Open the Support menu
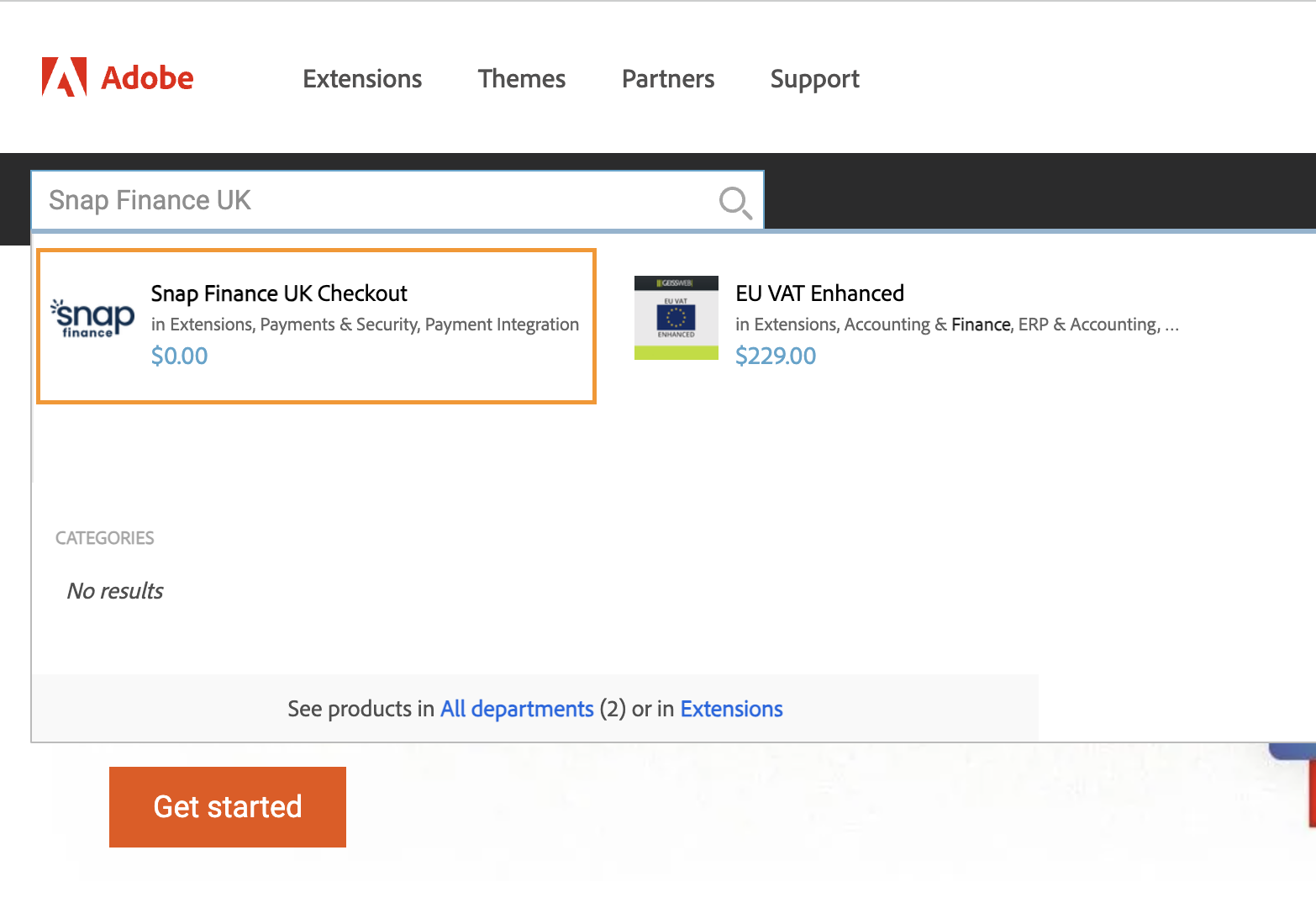The image size is (1316, 903). coord(814,78)
